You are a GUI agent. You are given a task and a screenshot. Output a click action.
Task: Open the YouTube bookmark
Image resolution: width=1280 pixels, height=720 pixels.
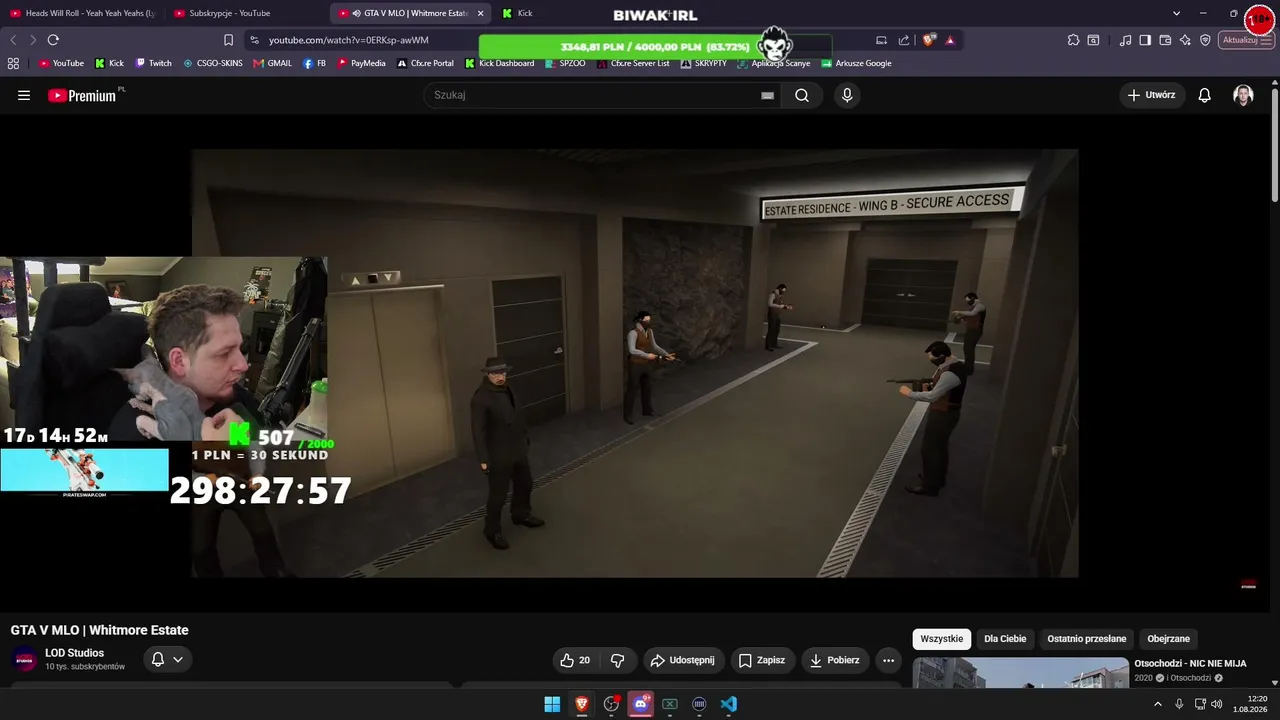61,63
